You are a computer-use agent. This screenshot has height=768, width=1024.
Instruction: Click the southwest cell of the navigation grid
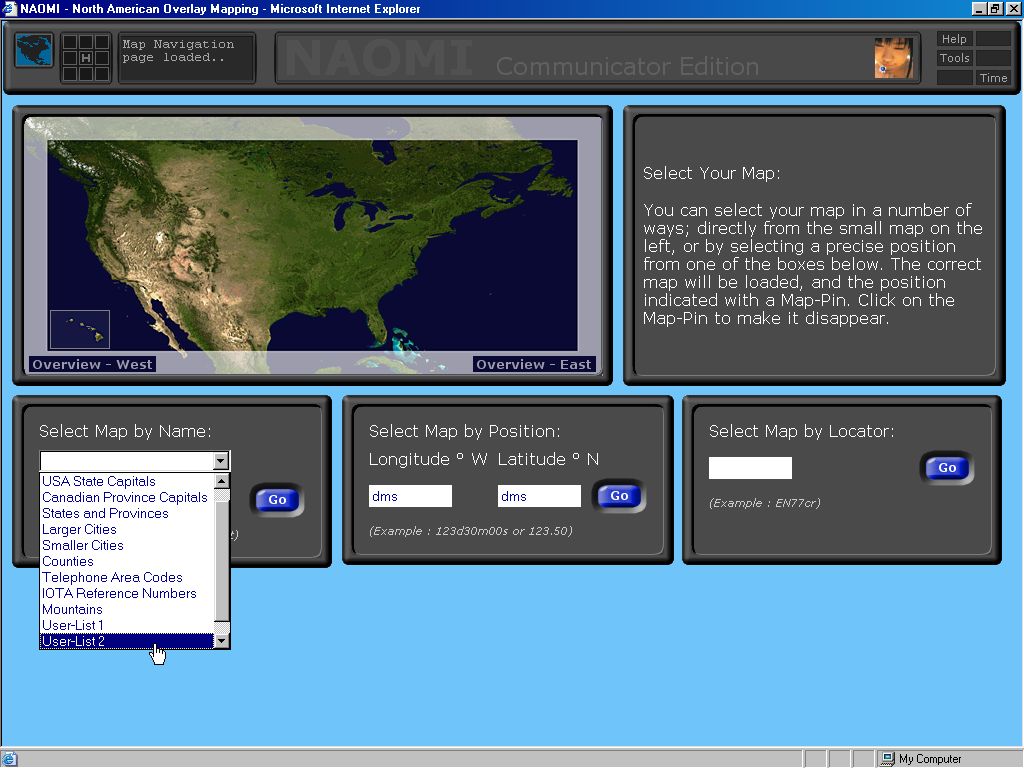tap(70, 74)
